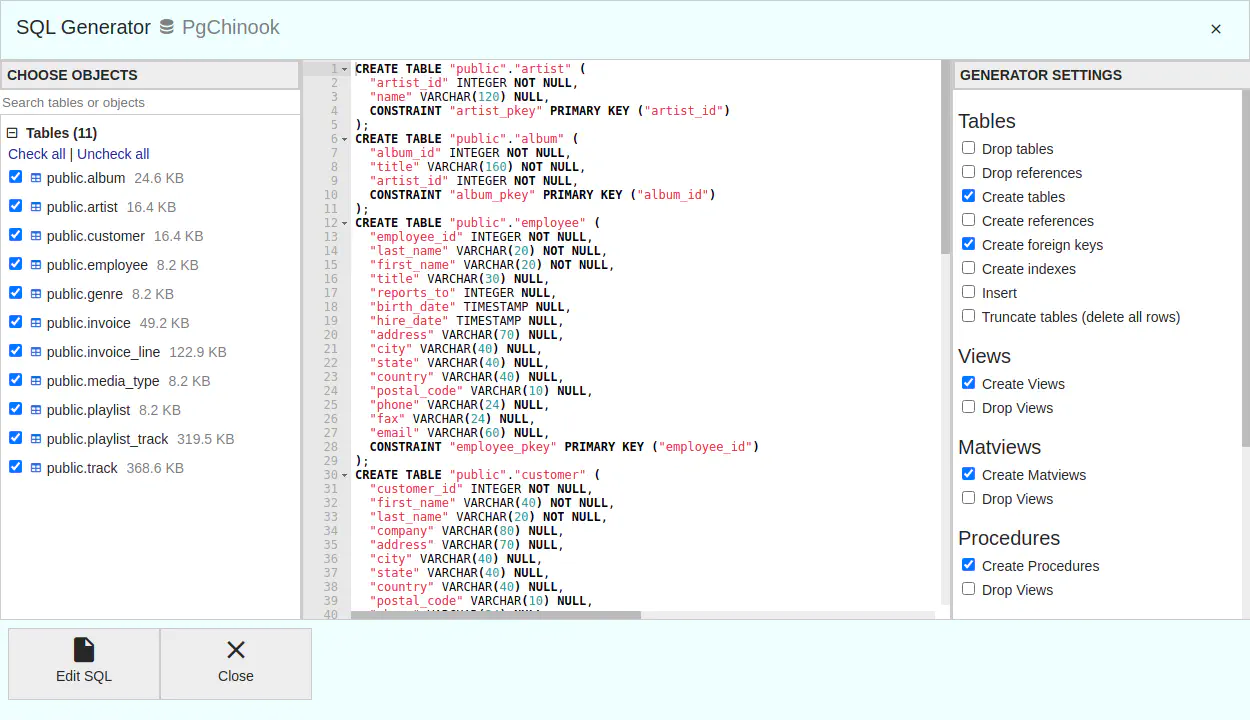
Task: Close the SQL Generator dialog with X
Action: click(x=1215, y=29)
